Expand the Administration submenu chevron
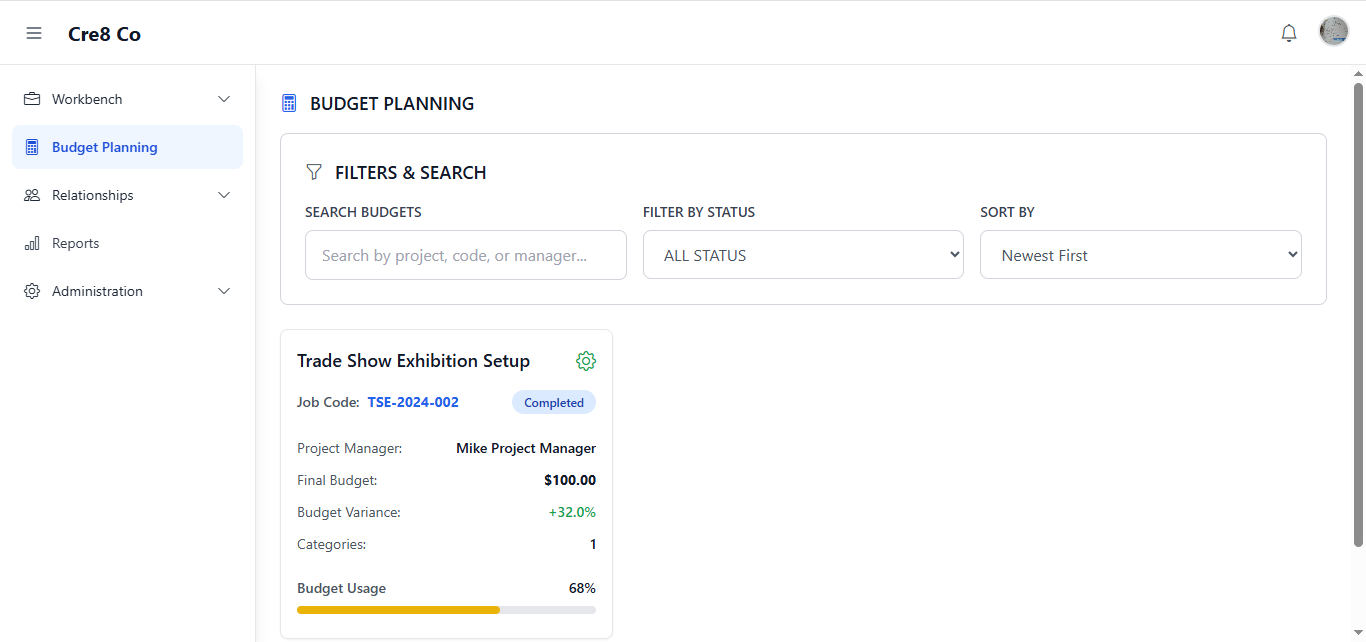Screen dimensions: 1366x642 224,291
